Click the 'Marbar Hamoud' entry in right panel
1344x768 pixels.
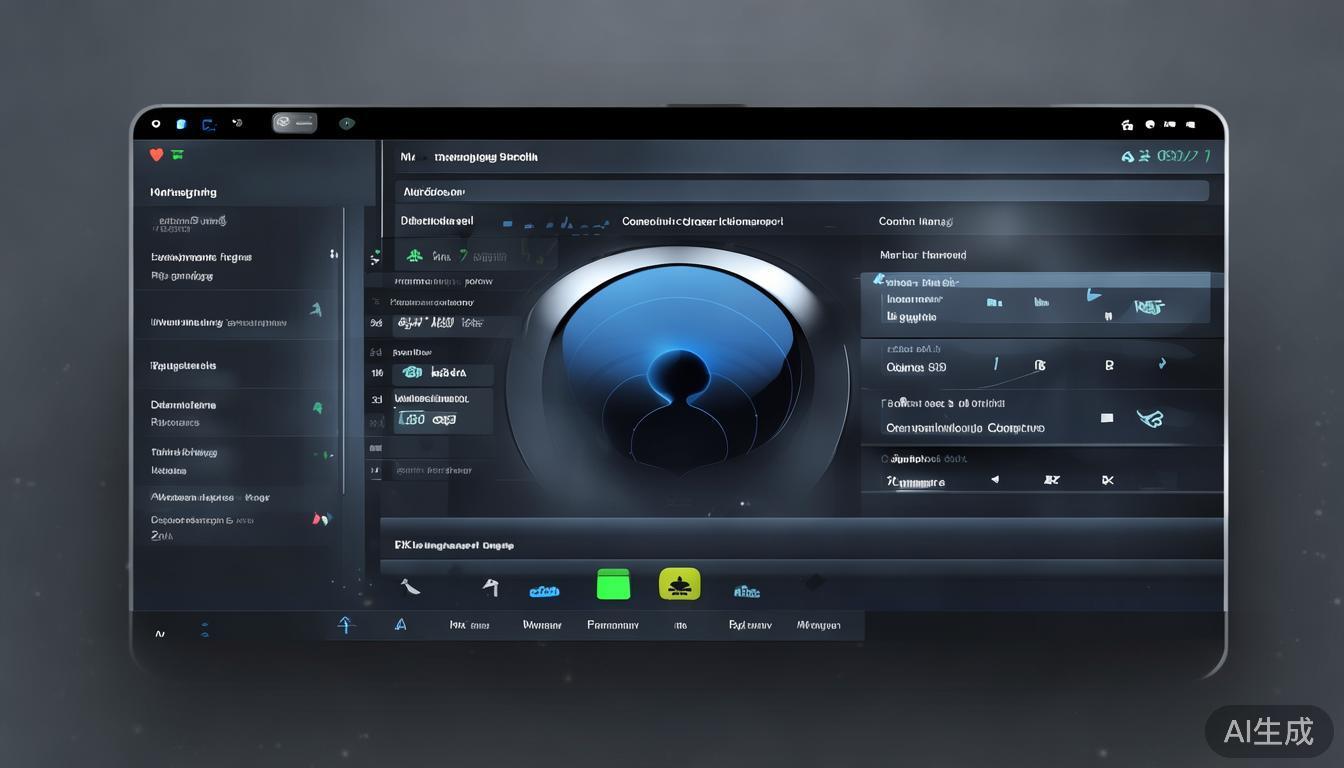pyautogui.click(x=922, y=255)
